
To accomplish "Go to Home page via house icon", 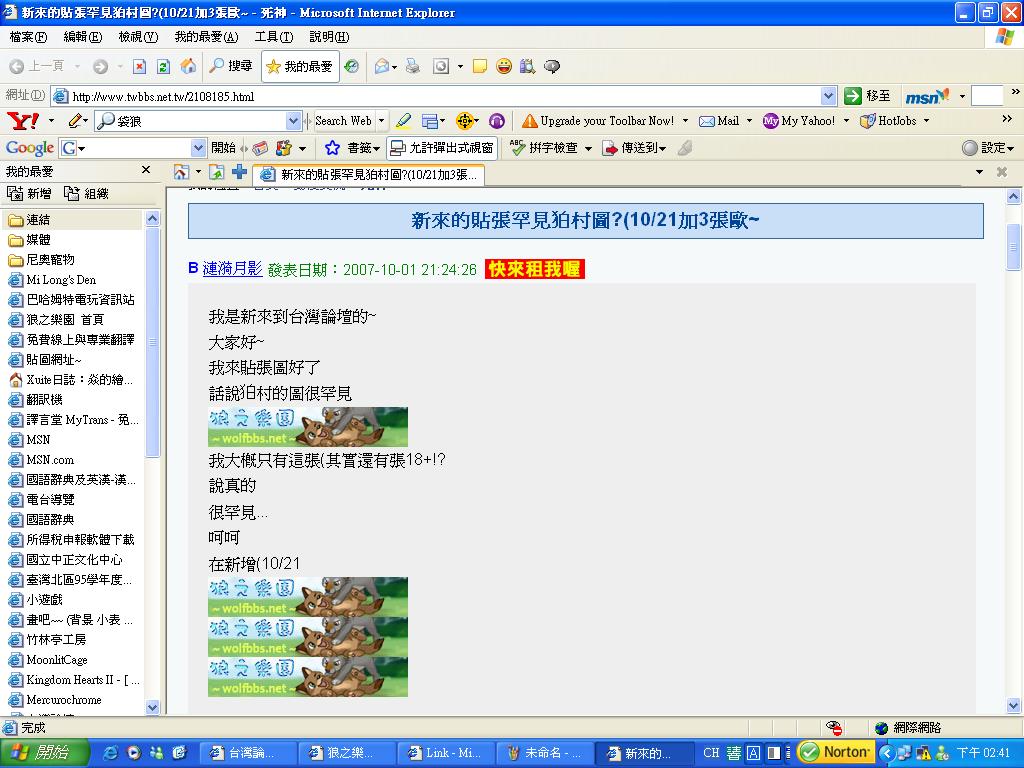I will (188, 67).
